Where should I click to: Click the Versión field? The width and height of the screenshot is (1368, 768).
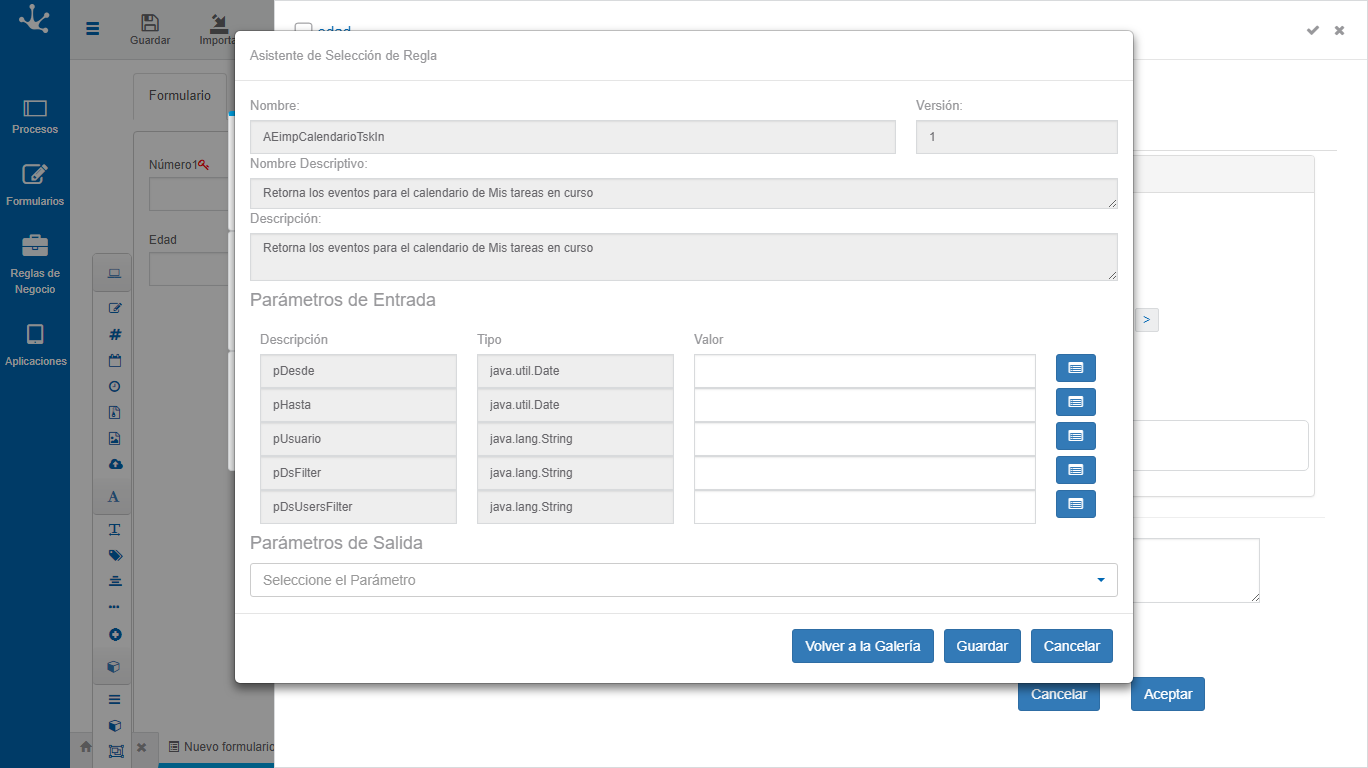tap(1017, 137)
